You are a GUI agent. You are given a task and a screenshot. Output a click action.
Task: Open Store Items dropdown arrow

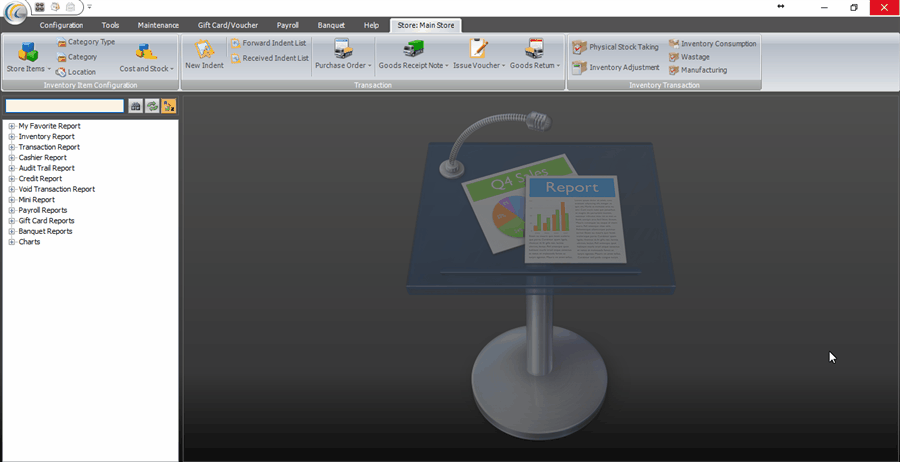[49, 69]
